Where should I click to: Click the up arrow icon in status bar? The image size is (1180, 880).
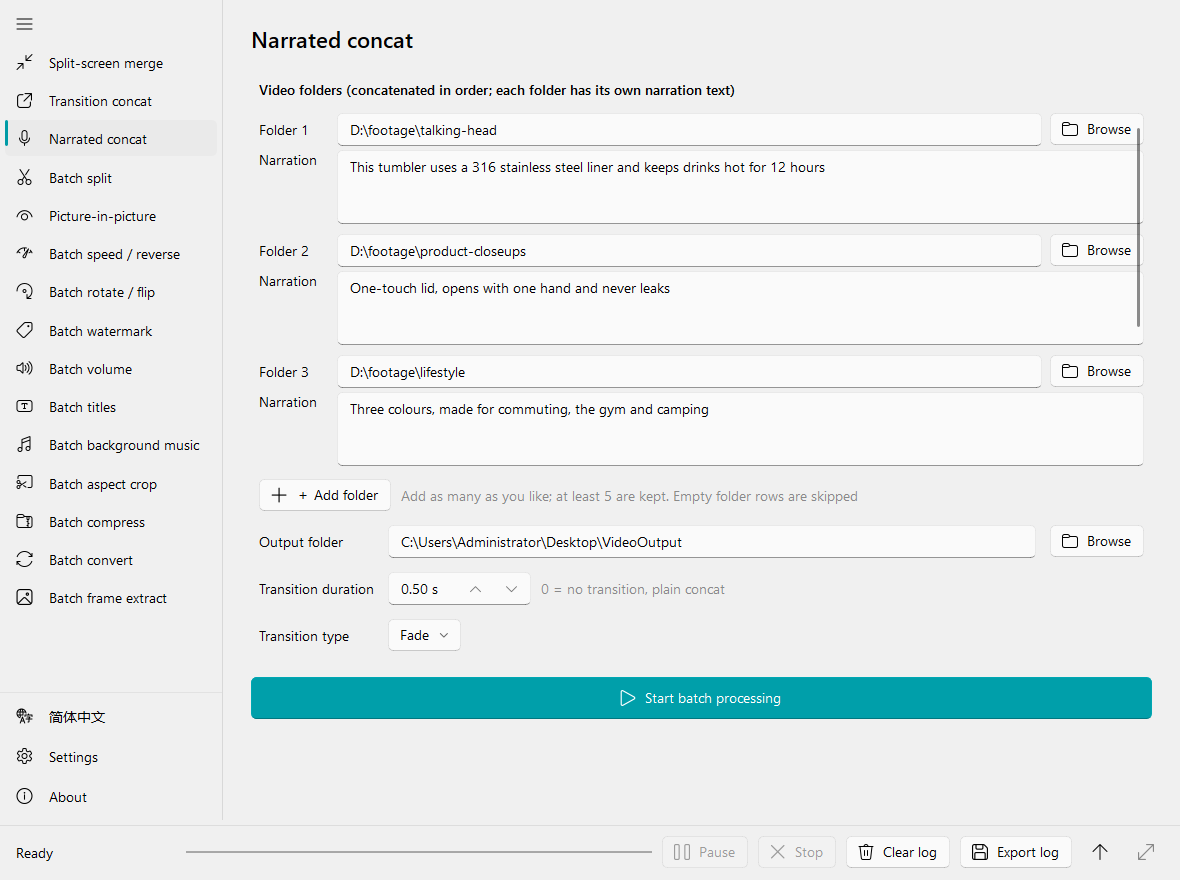click(x=1099, y=852)
